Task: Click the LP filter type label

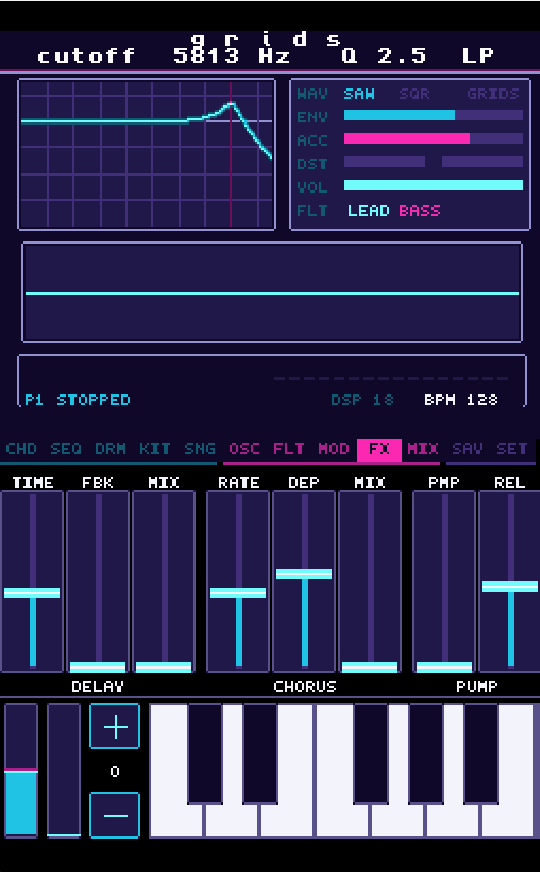Action: coord(477,56)
